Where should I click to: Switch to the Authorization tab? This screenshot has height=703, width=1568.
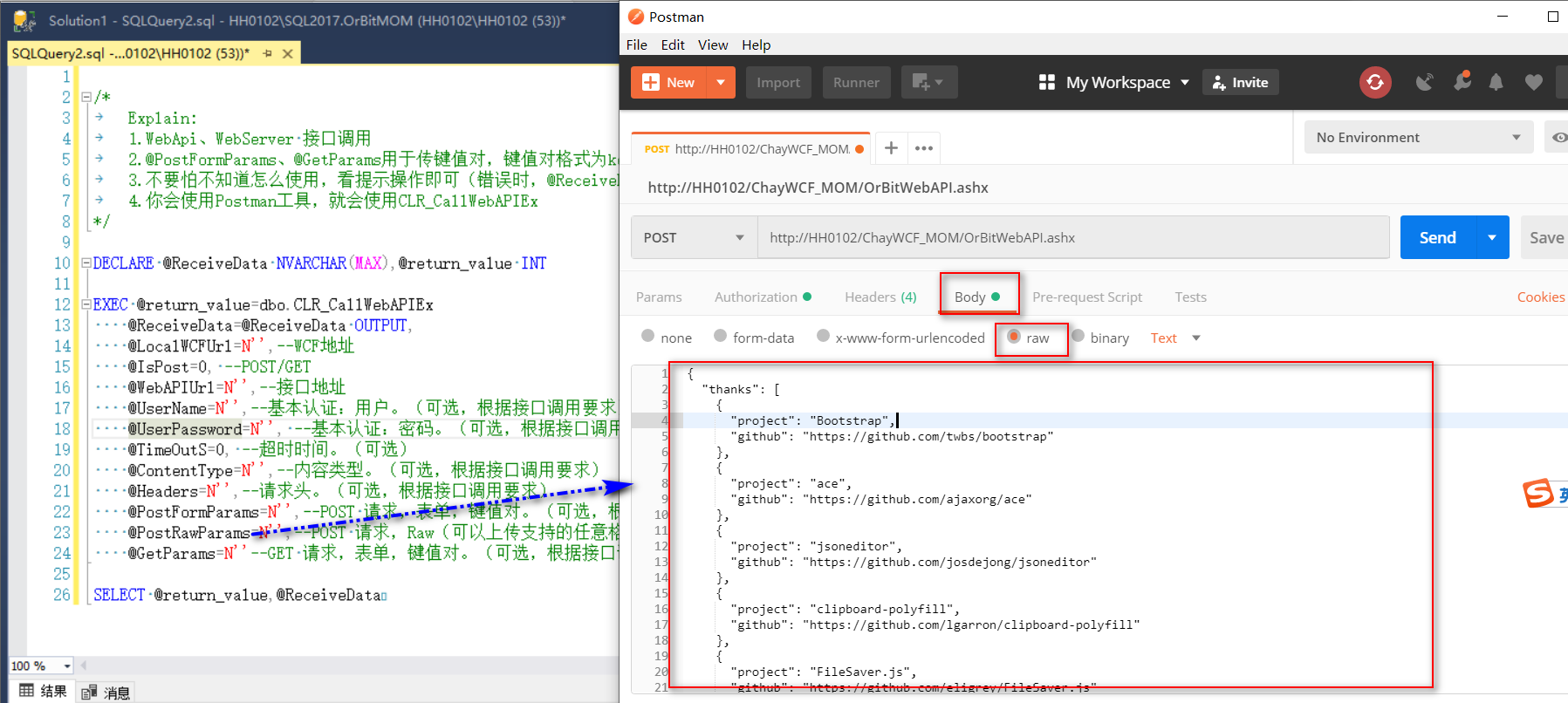(x=763, y=297)
